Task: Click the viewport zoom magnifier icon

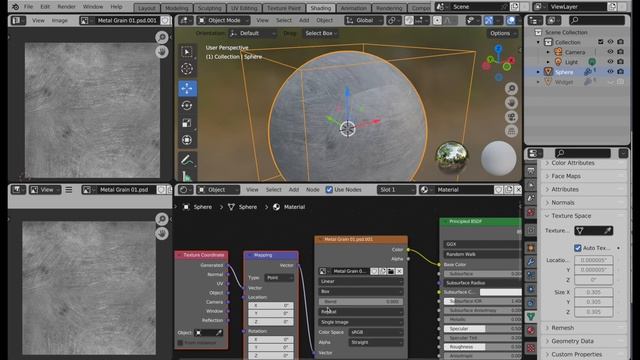Action: (511, 89)
